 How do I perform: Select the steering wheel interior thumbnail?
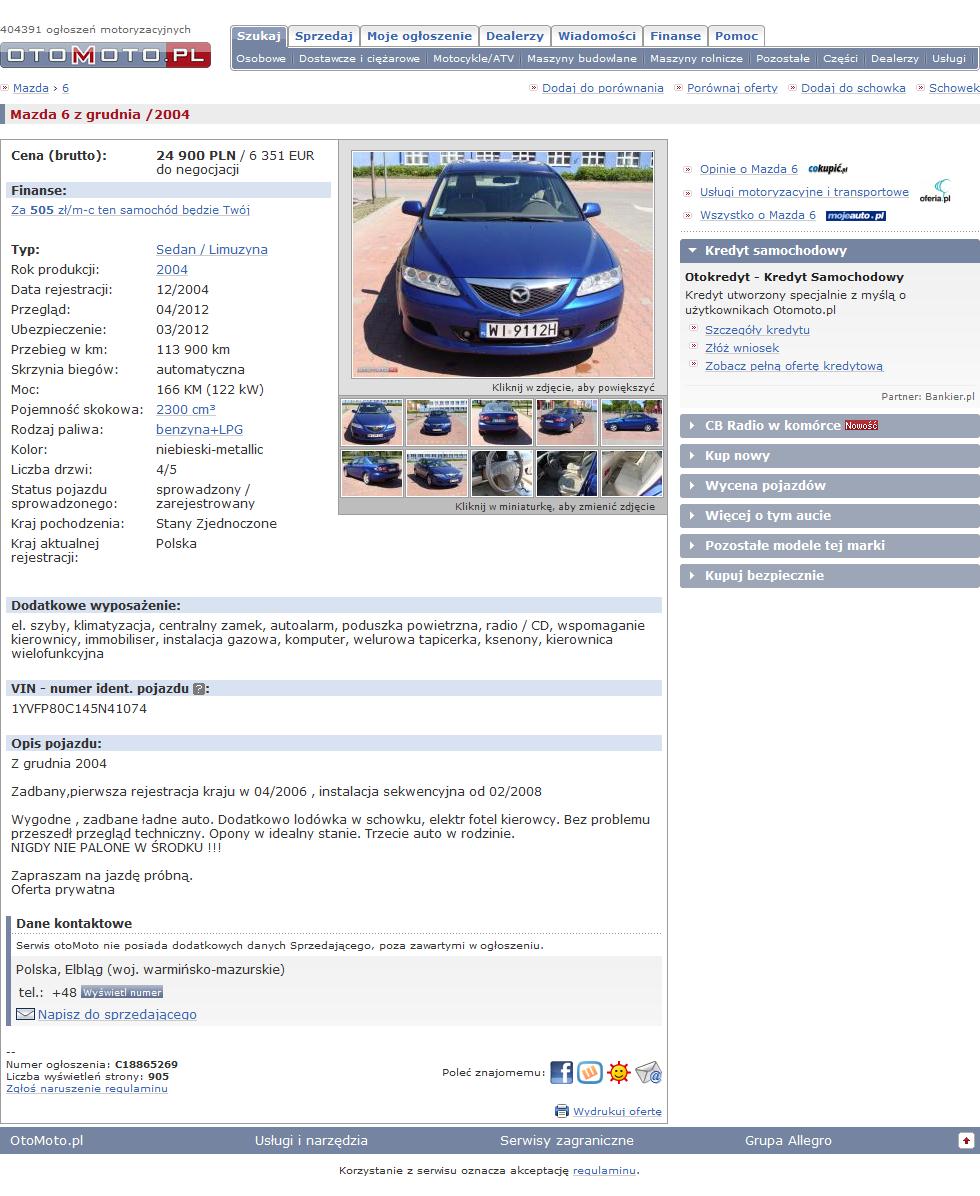click(502, 474)
